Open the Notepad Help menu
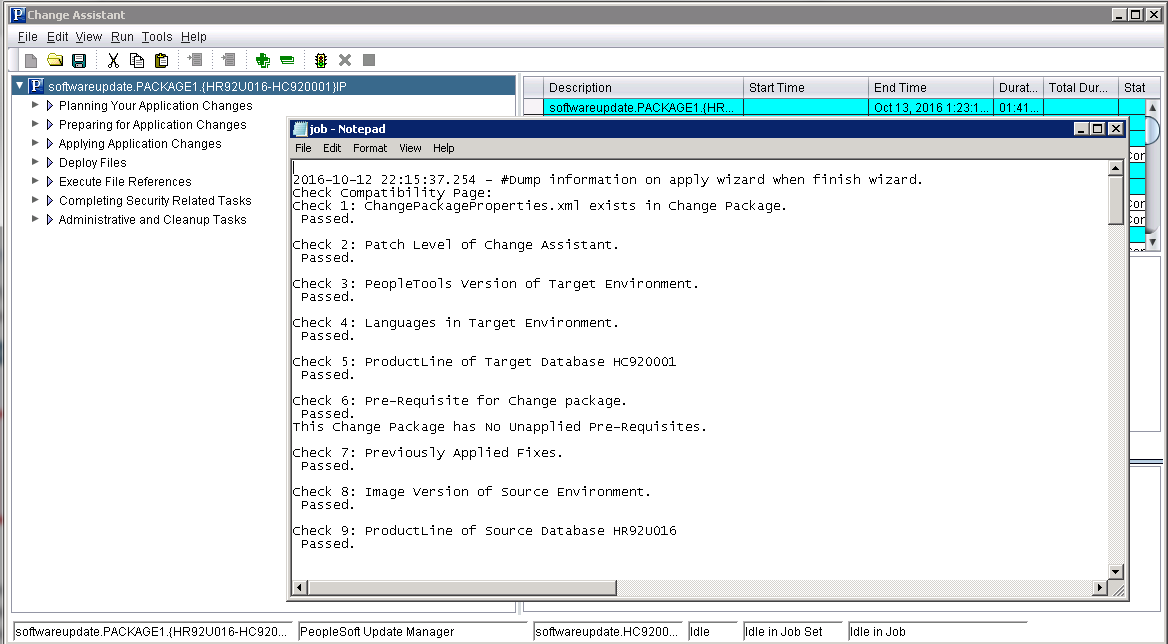Image resolution: width=1168 pixels, height=644 pixels. pos(443,148)
